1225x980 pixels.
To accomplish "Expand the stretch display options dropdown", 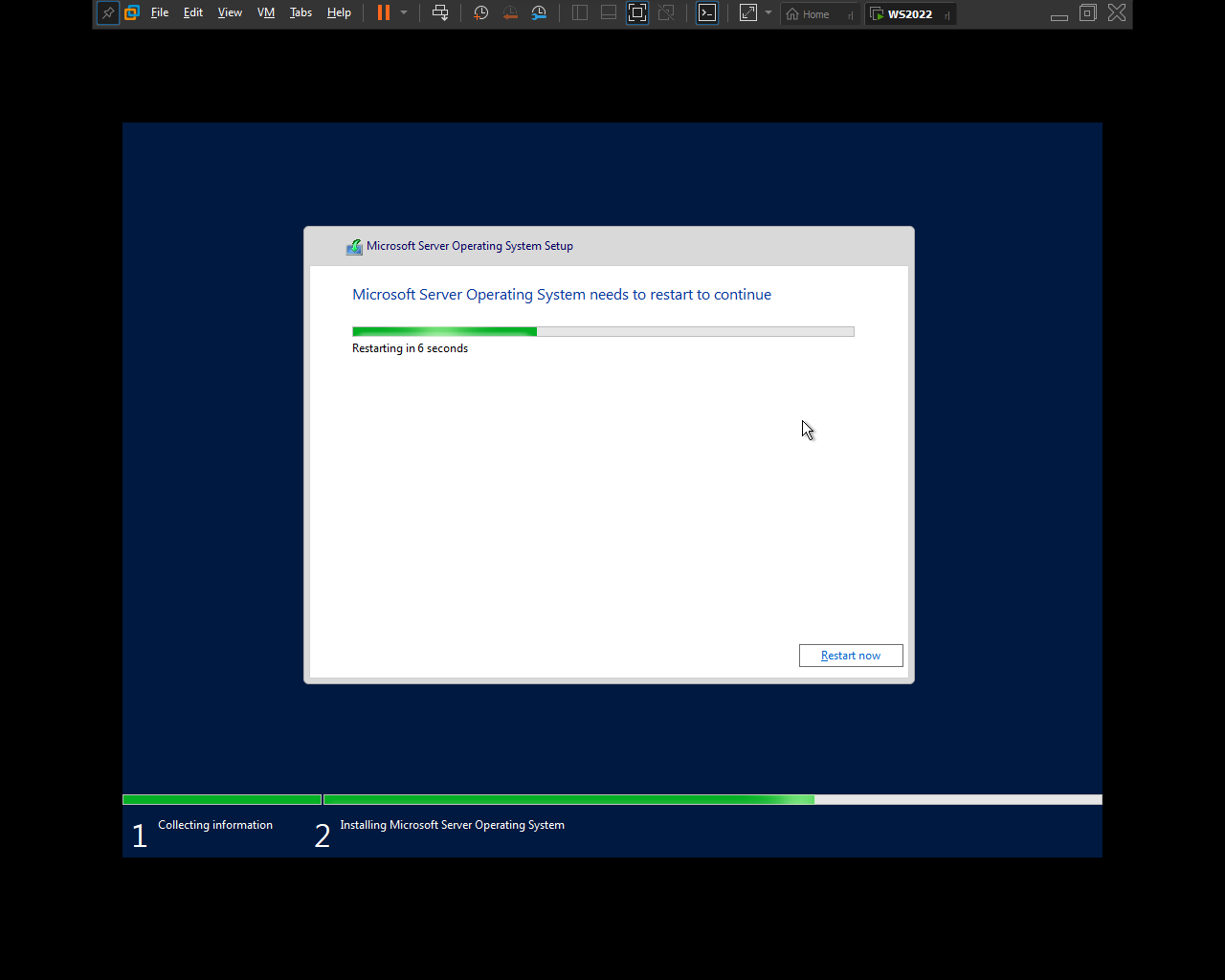I will (768, 13).
